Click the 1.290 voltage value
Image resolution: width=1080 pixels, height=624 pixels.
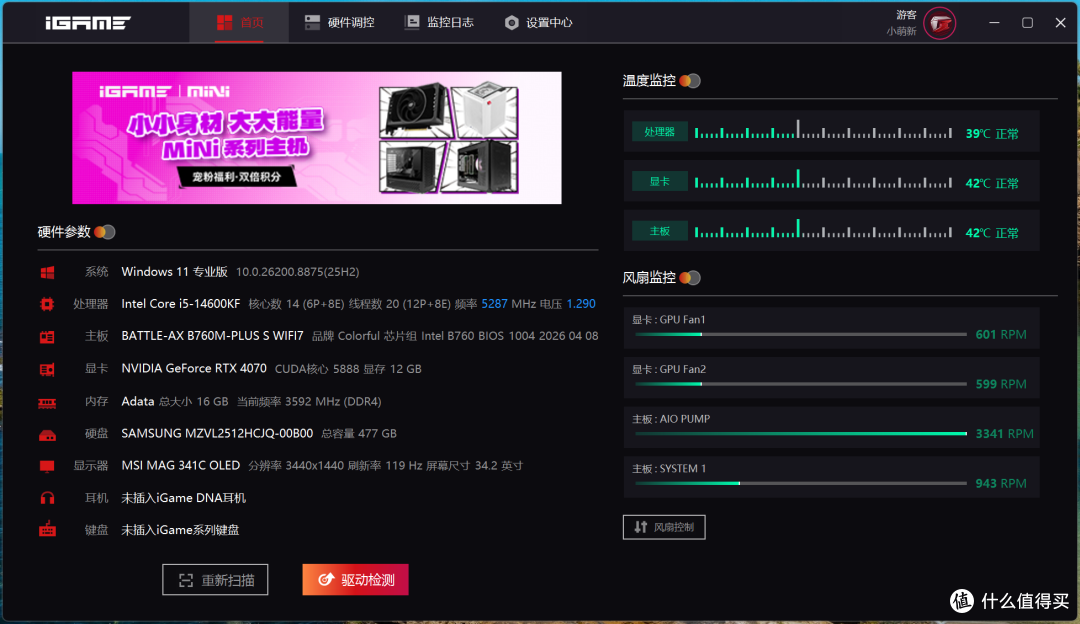[x=581, y=304]
